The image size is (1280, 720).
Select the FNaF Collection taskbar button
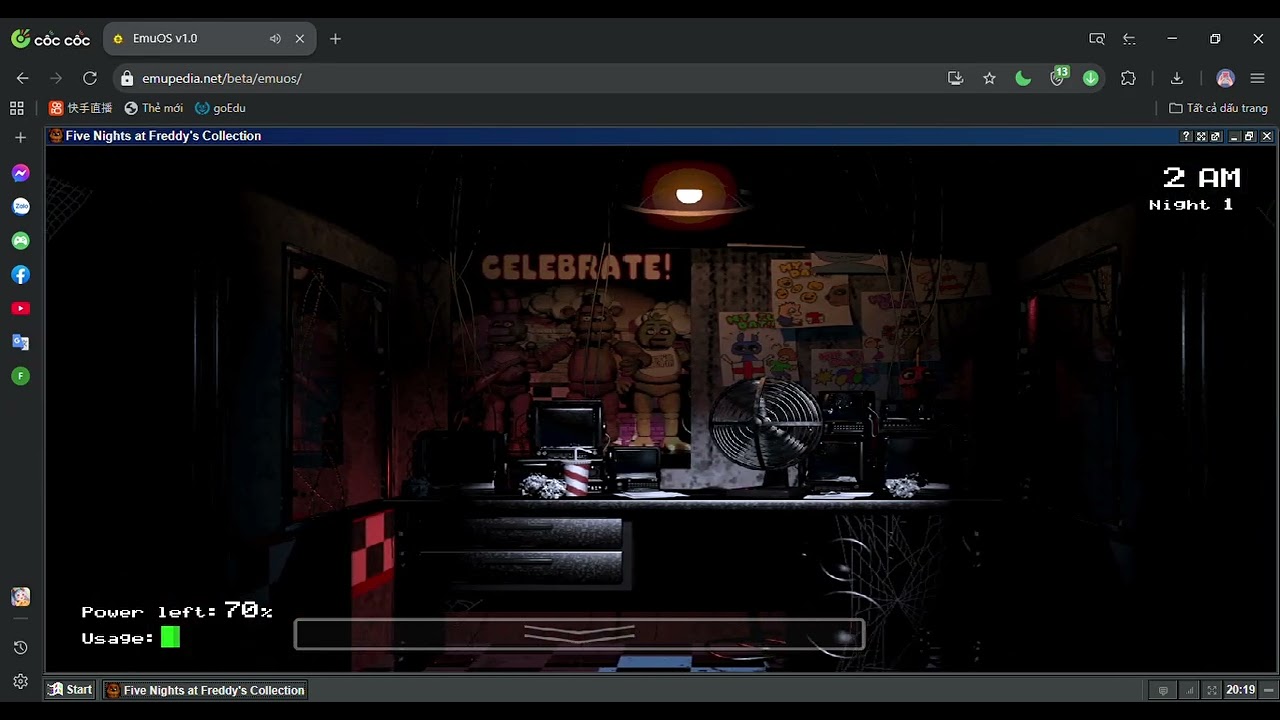[205, 690]
